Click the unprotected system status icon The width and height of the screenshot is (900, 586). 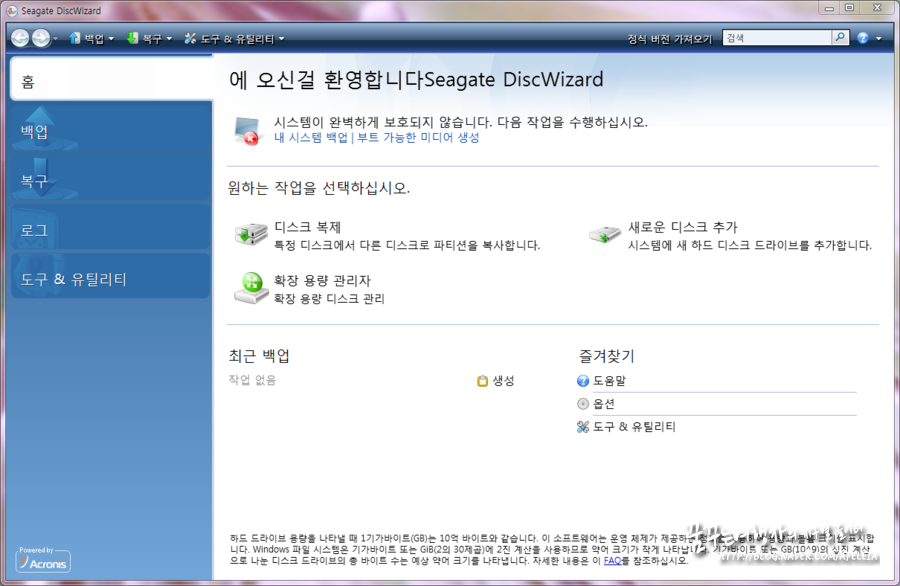coord(247,130)
